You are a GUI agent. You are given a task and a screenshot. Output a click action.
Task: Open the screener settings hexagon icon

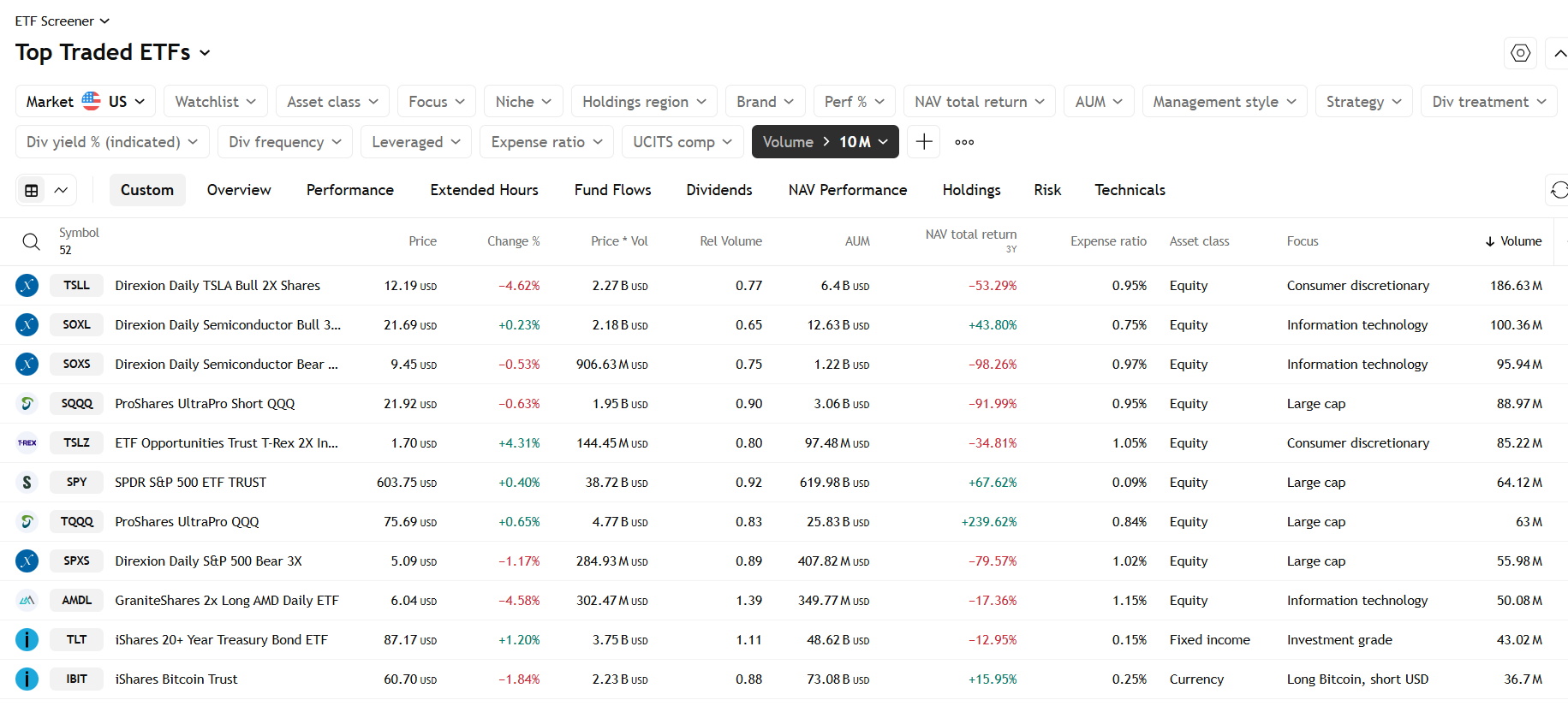tap(1520, 53)
